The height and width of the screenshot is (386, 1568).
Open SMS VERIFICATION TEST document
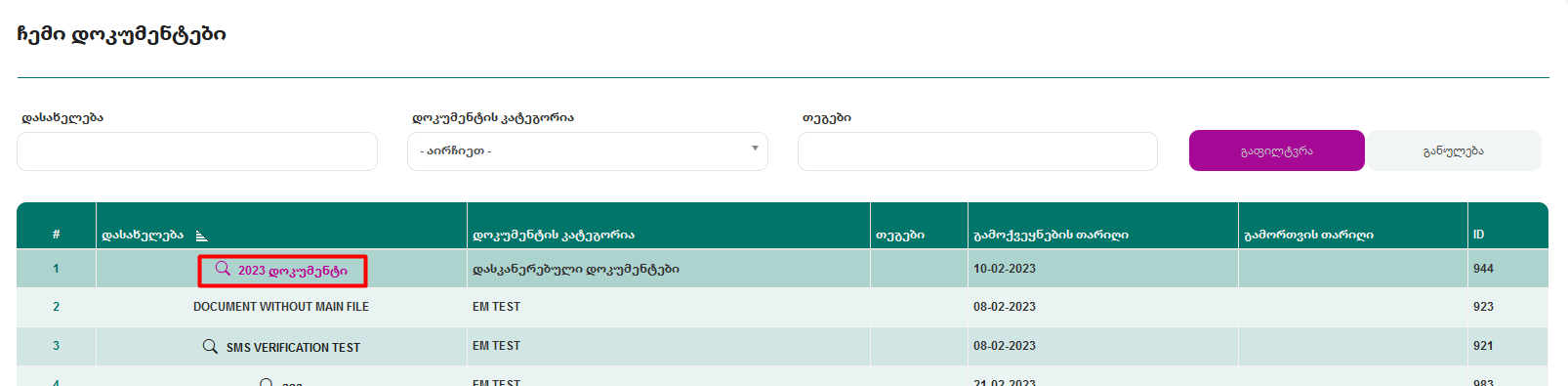(293, 348)
